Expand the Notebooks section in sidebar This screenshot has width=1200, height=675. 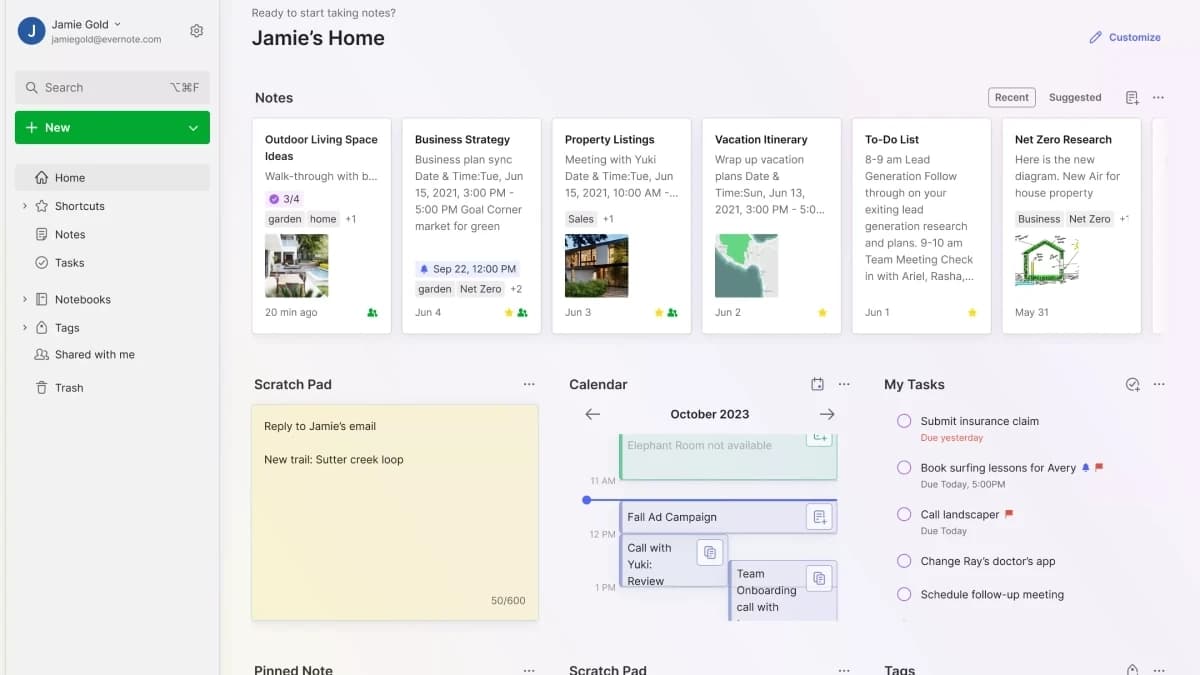[24, 299]
